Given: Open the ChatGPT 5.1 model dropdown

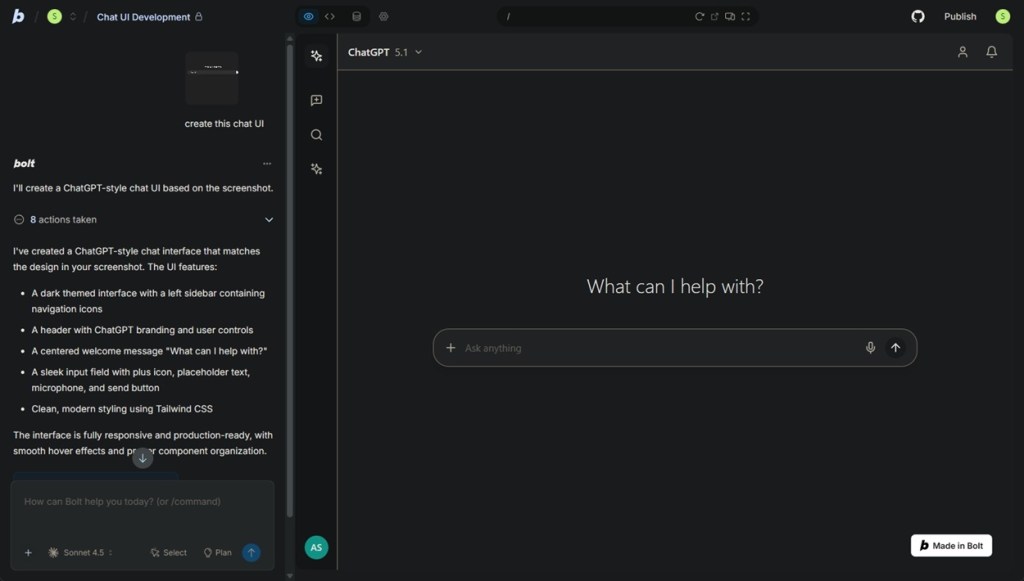Looking at the screenshot, I should click(x=418, y=52).
